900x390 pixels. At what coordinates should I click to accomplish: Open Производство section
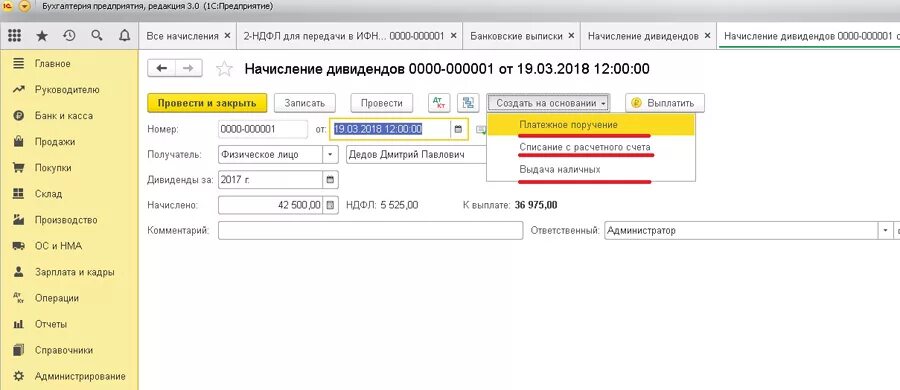click(66, 220)
